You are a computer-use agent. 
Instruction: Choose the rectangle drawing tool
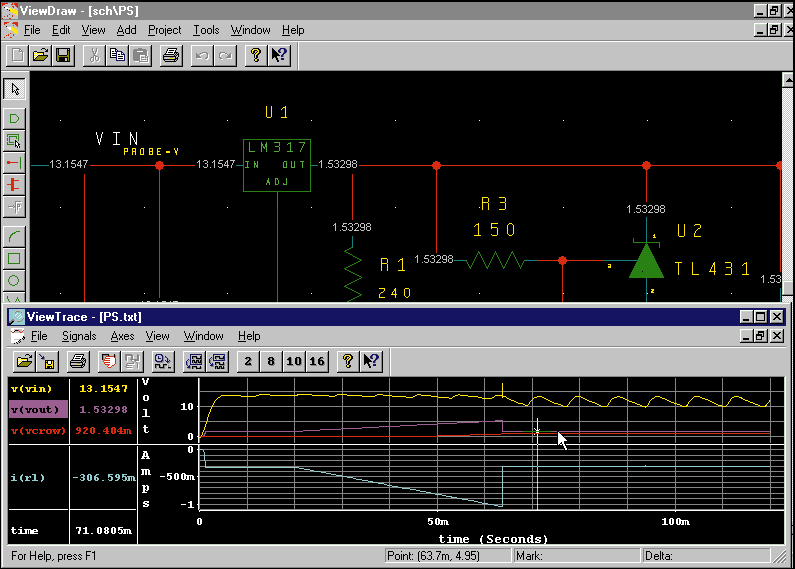tap(15, 258)
